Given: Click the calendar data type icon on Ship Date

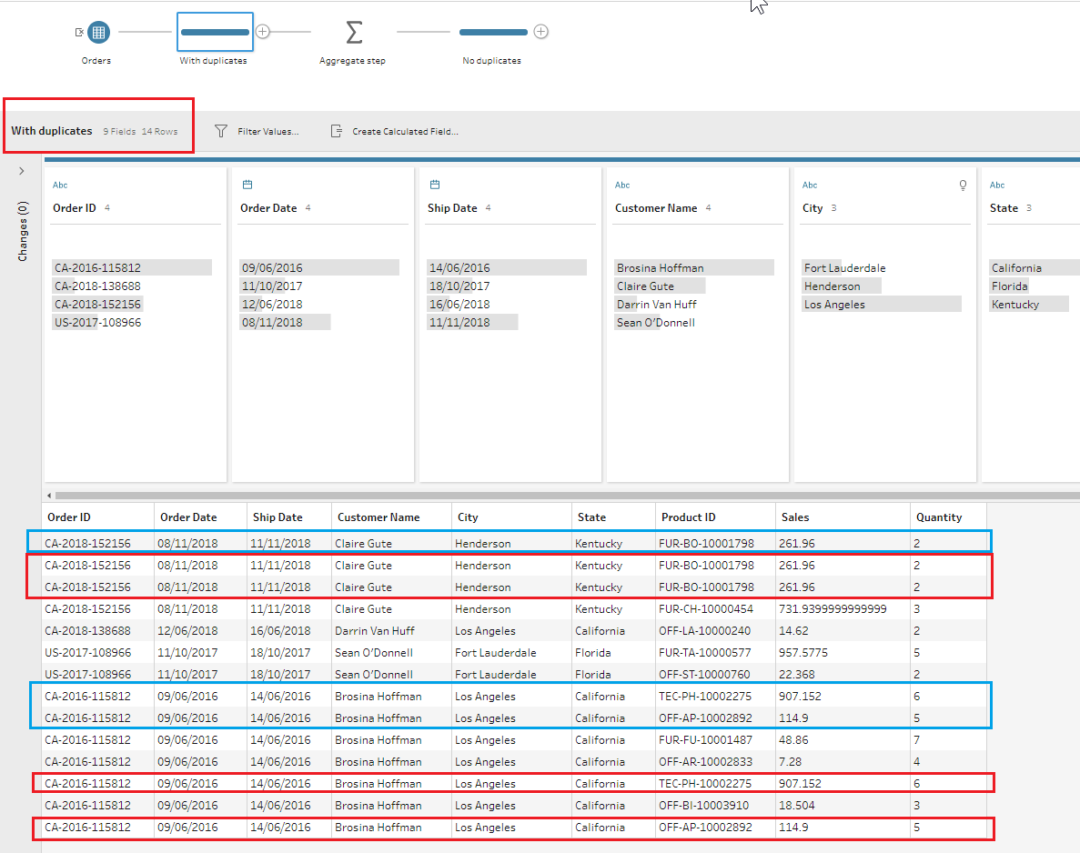Looking at the screenshot, I should tap(434, 184).
